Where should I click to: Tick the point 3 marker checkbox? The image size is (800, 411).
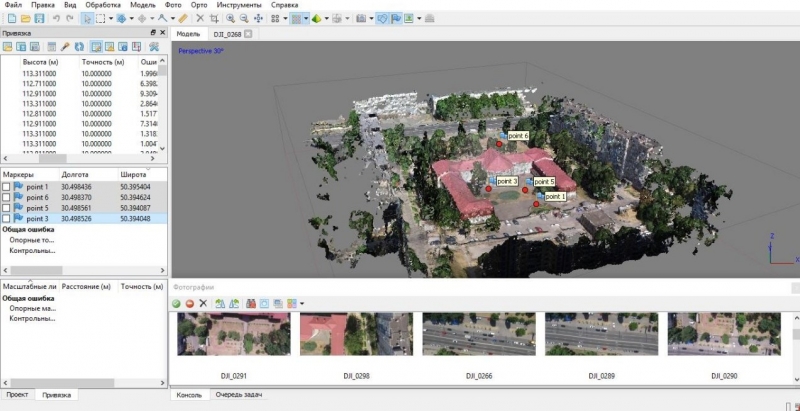tap(7, 218)
